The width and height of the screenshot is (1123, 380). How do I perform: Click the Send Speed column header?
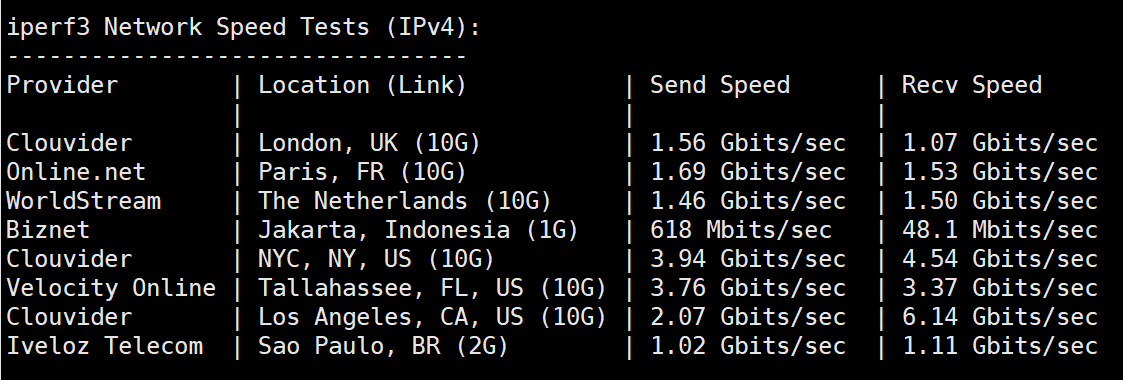720,85
